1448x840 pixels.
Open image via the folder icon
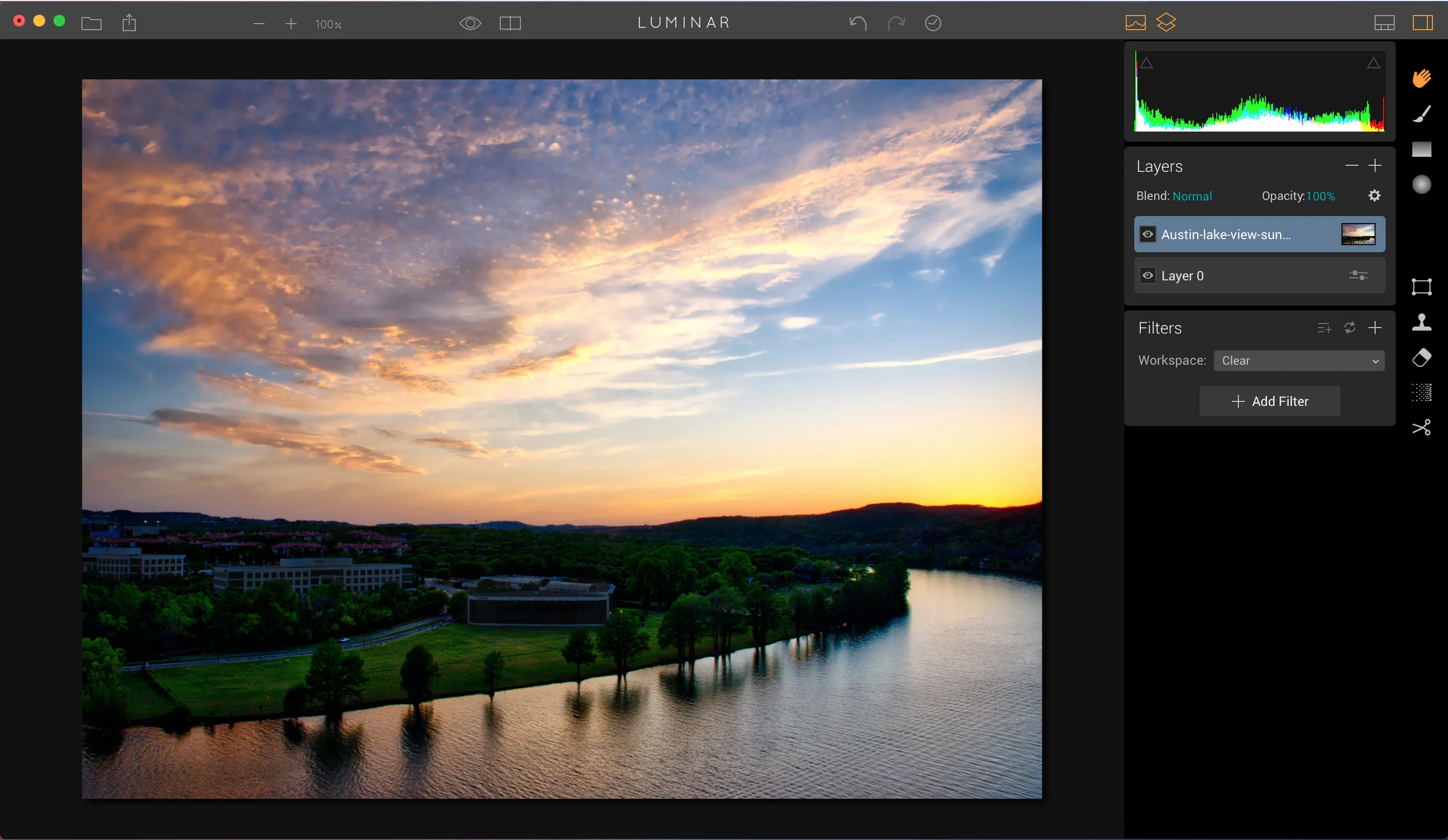coord(92,24)
